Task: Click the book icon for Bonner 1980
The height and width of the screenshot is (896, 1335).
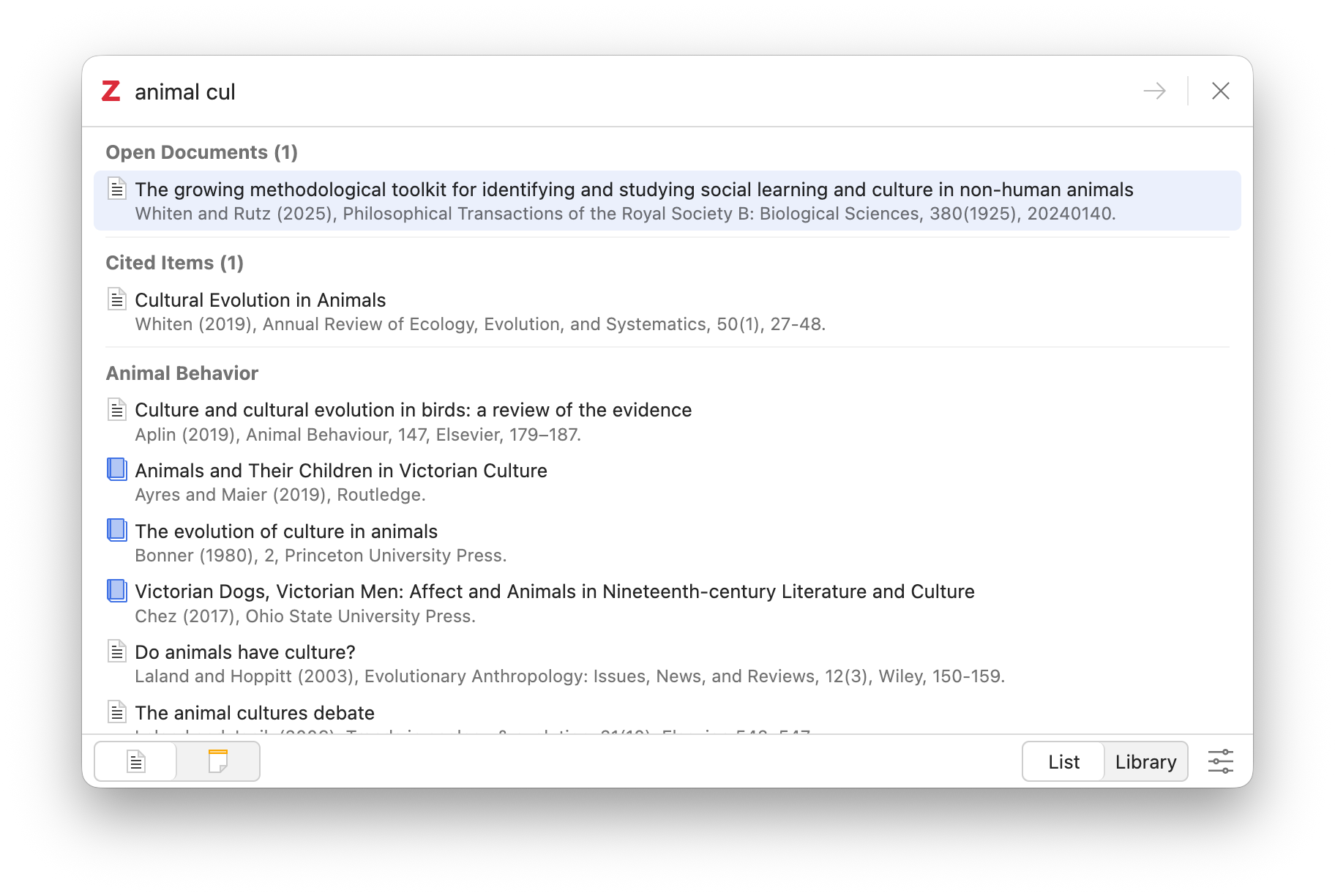Action: pos(117,530)
